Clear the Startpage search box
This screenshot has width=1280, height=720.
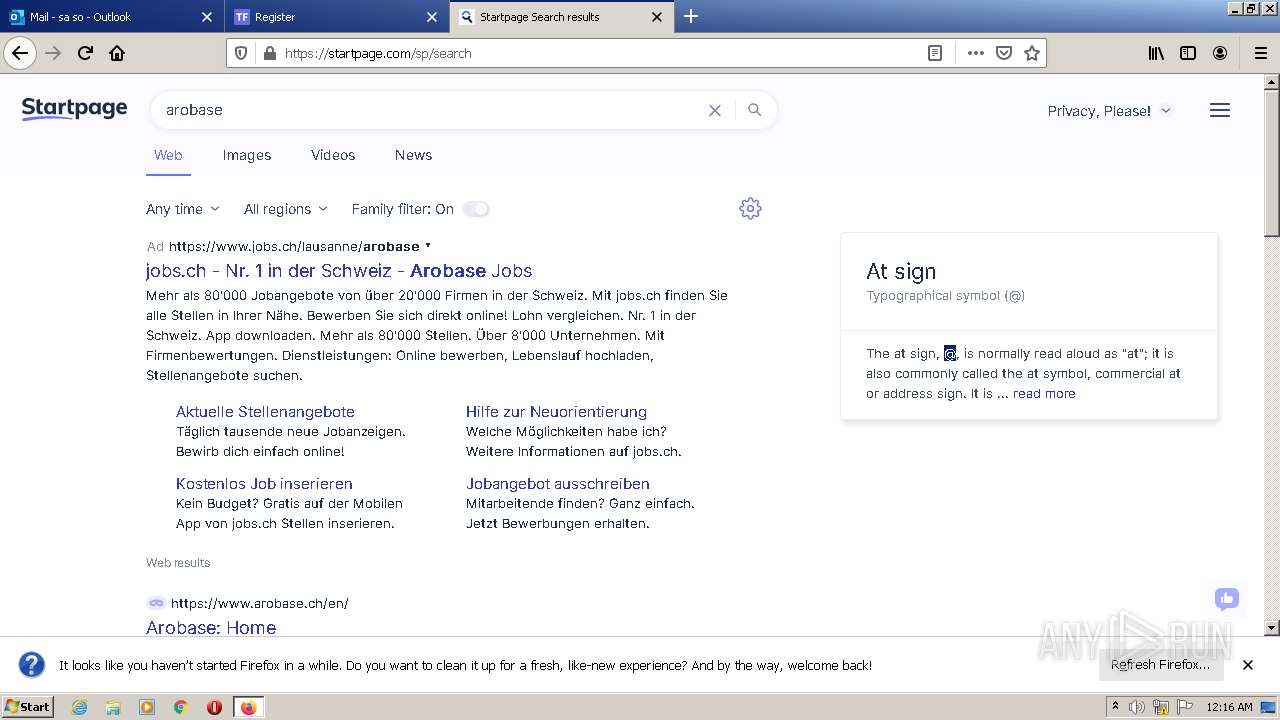[715, 110]
